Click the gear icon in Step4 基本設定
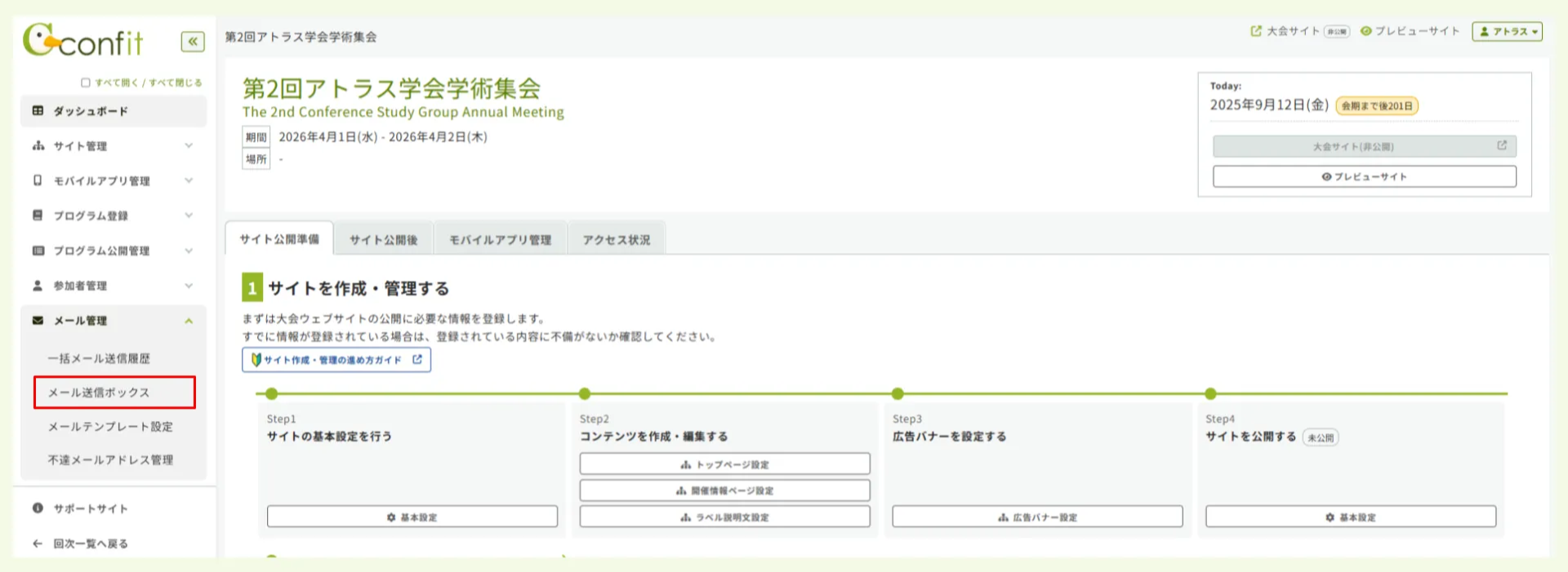 (1330, 517)
